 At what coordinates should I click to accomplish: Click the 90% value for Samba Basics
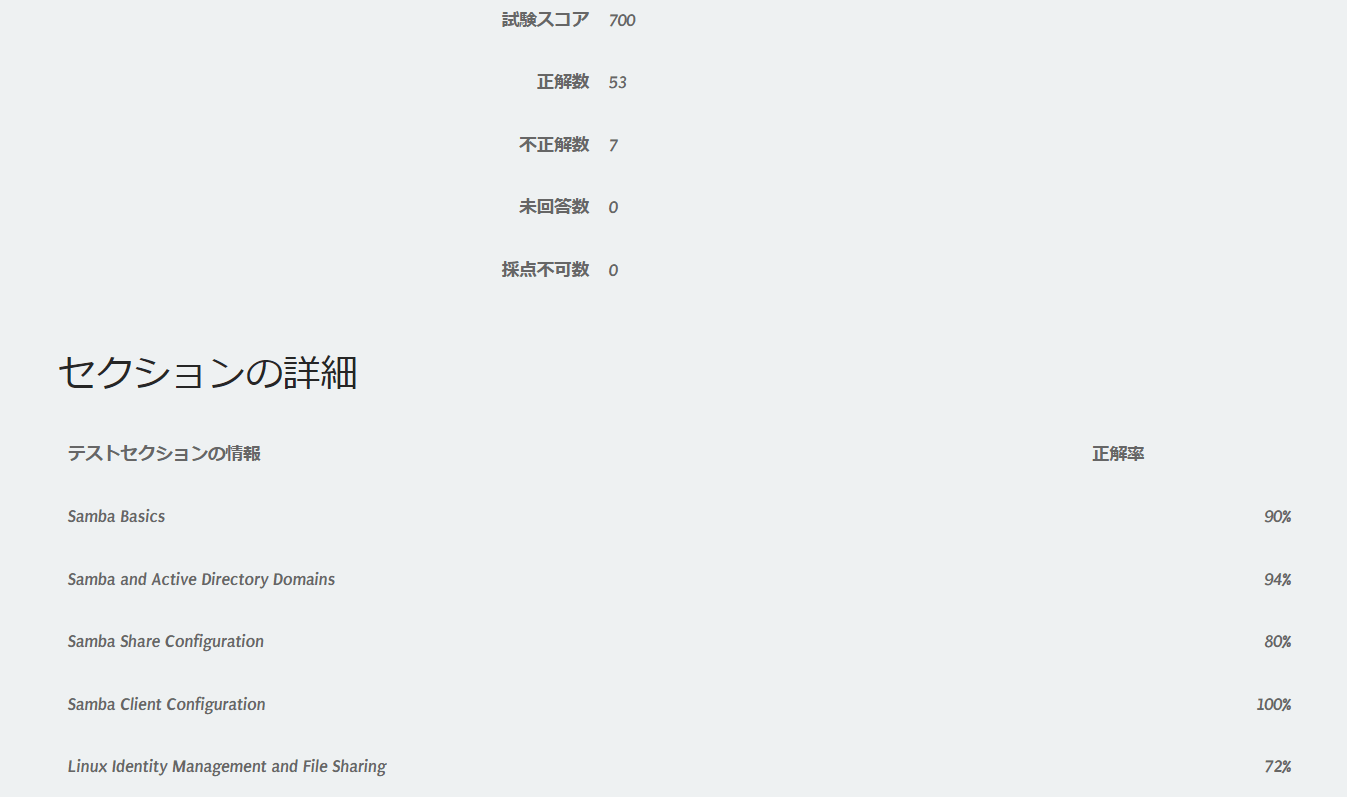(1277, 517)
